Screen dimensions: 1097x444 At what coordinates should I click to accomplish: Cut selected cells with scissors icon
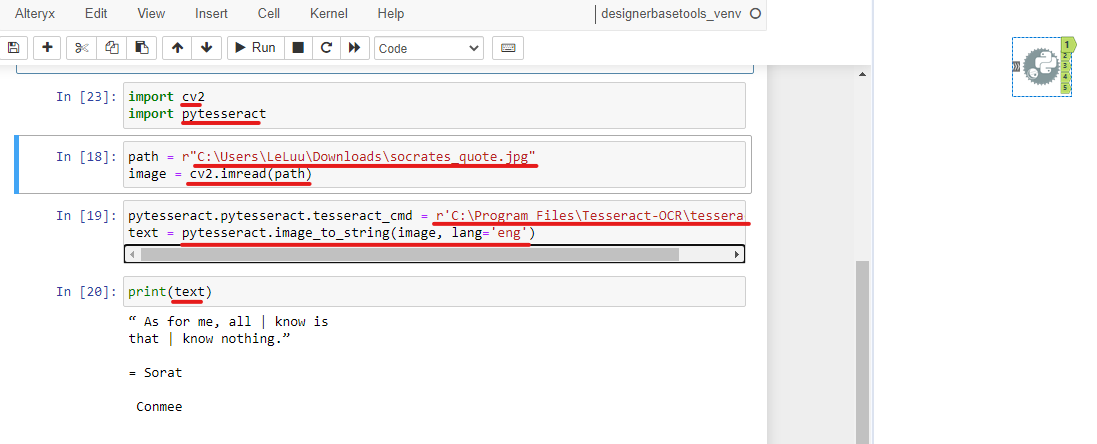82,48
